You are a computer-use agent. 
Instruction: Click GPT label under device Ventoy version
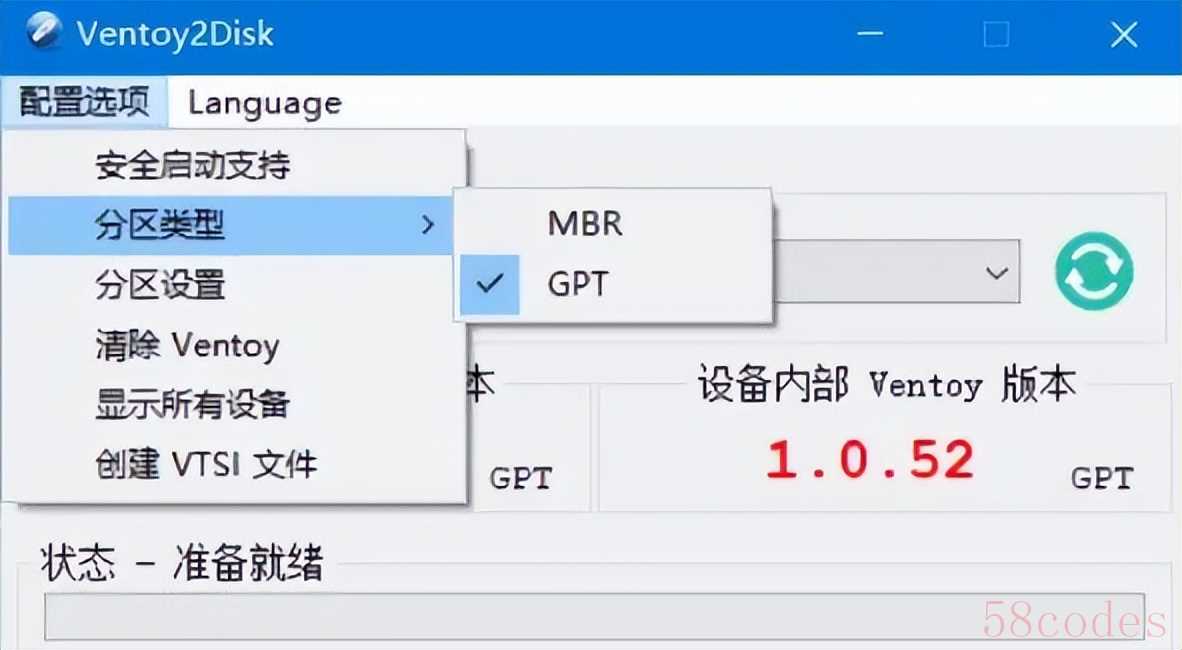[1101, 477]
